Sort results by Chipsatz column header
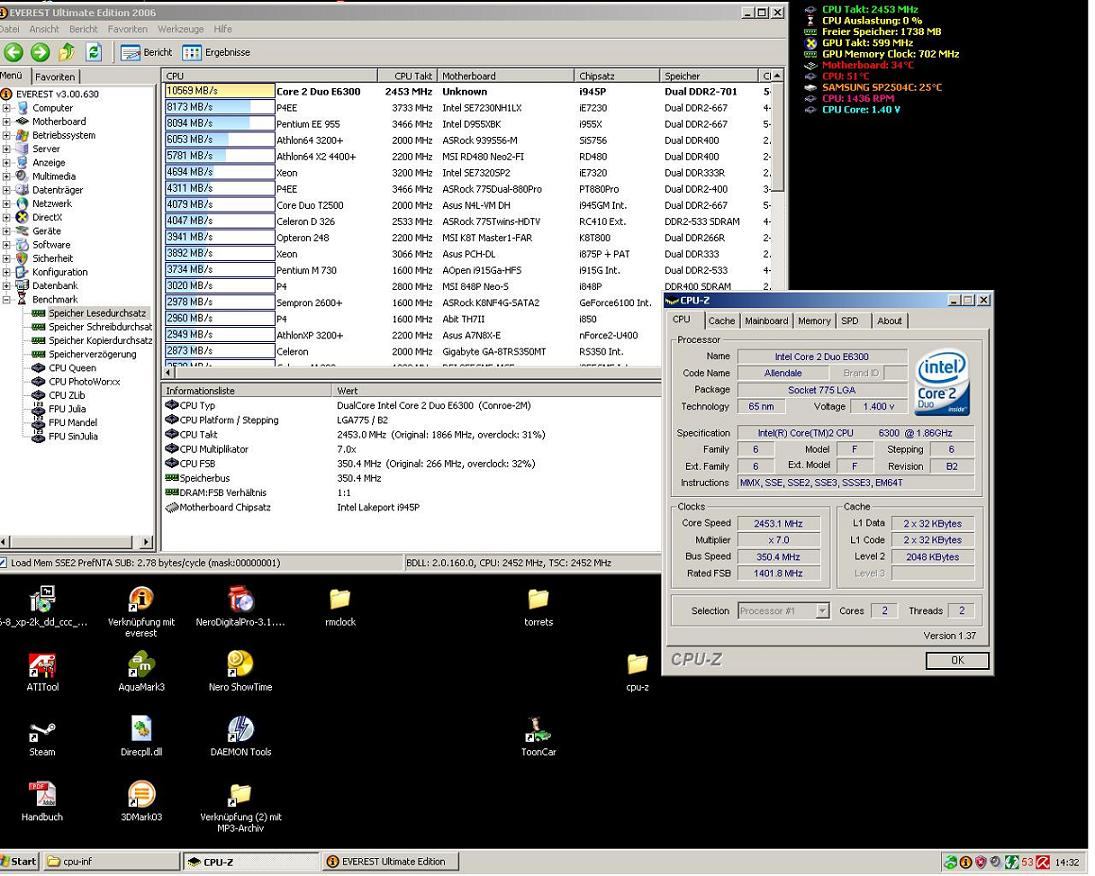This screenshot has width=1095, height=876. coord(617,76)
